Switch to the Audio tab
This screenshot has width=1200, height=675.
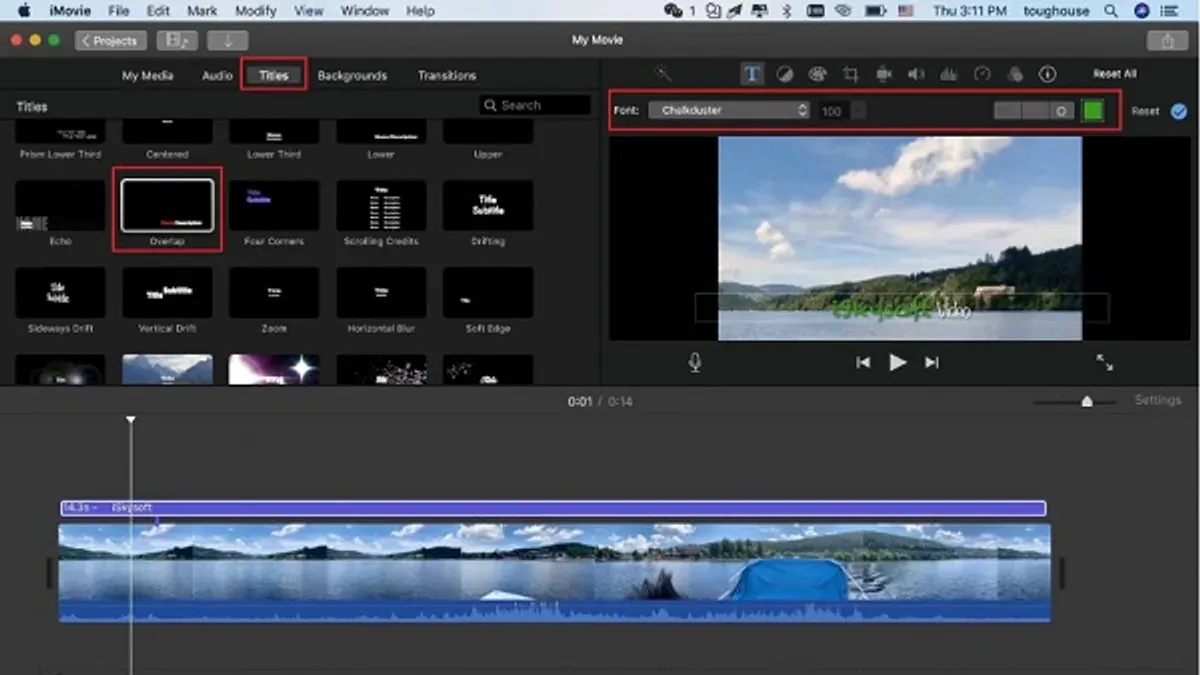pos(217,75)
